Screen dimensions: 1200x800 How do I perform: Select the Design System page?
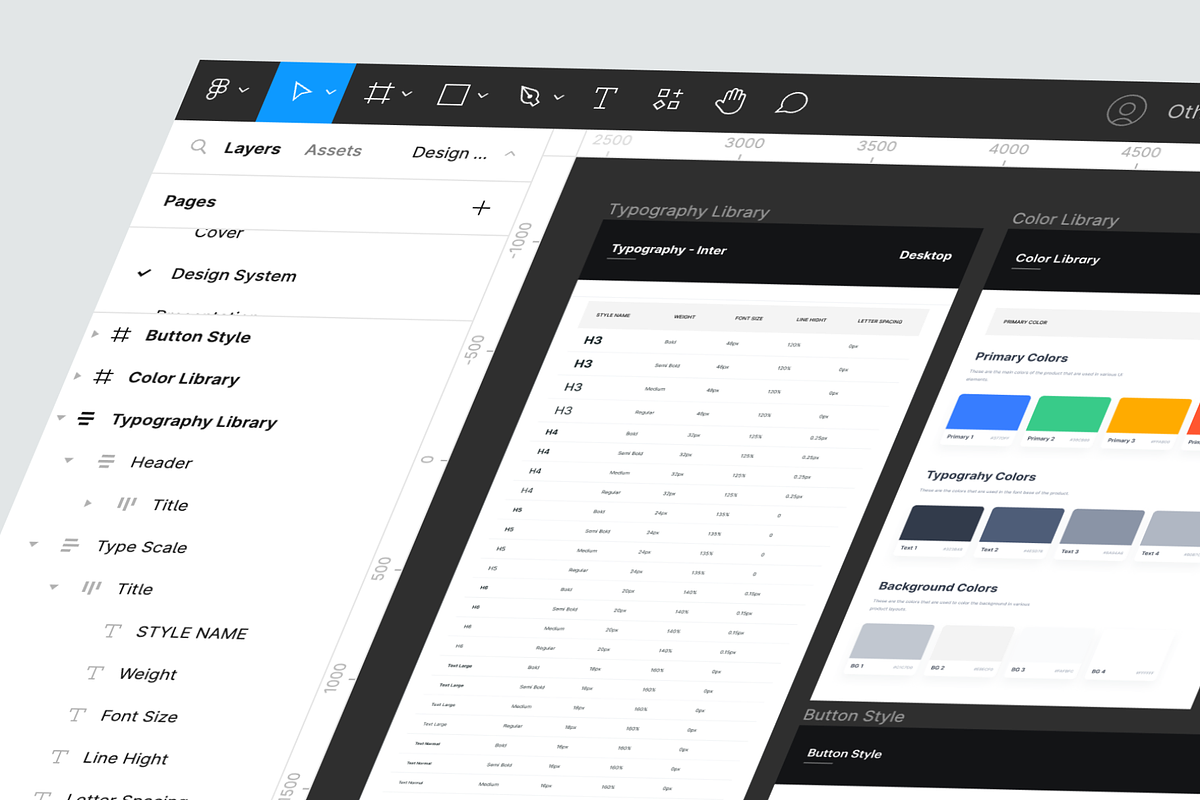[x=234, y=275]
